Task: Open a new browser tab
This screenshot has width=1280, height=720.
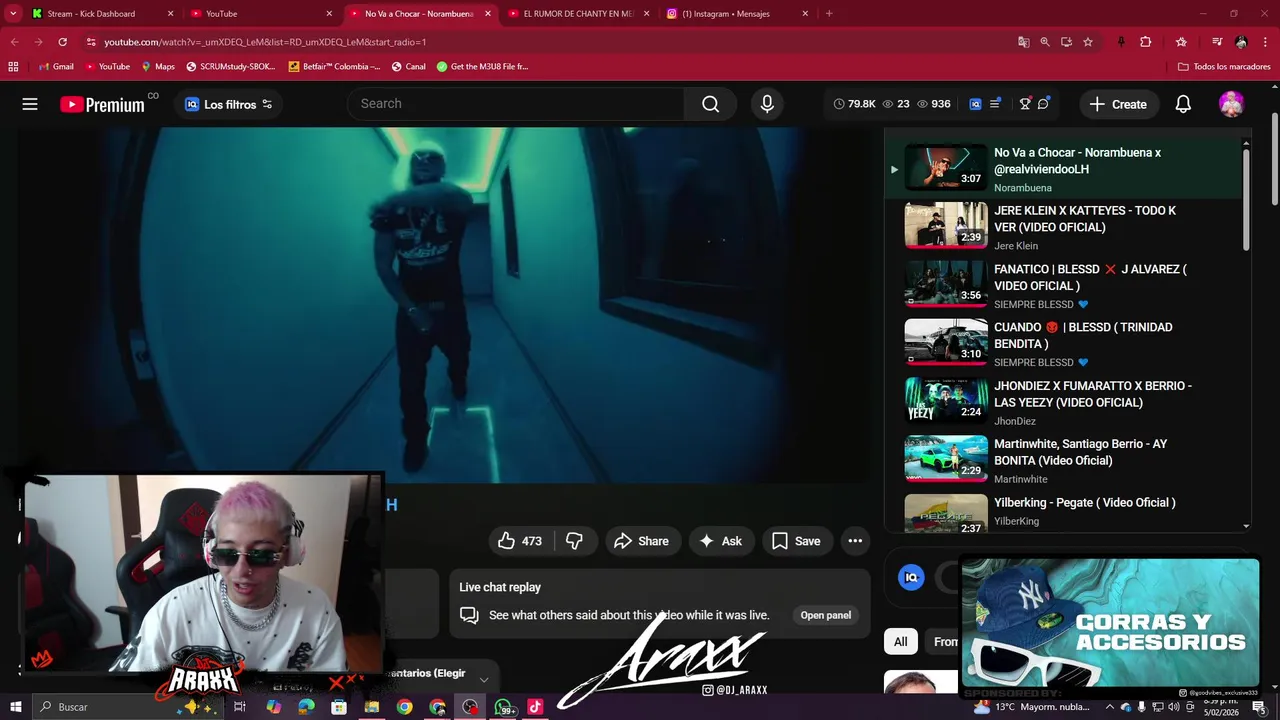Action: pyautogui.click(x=829, y=14)
